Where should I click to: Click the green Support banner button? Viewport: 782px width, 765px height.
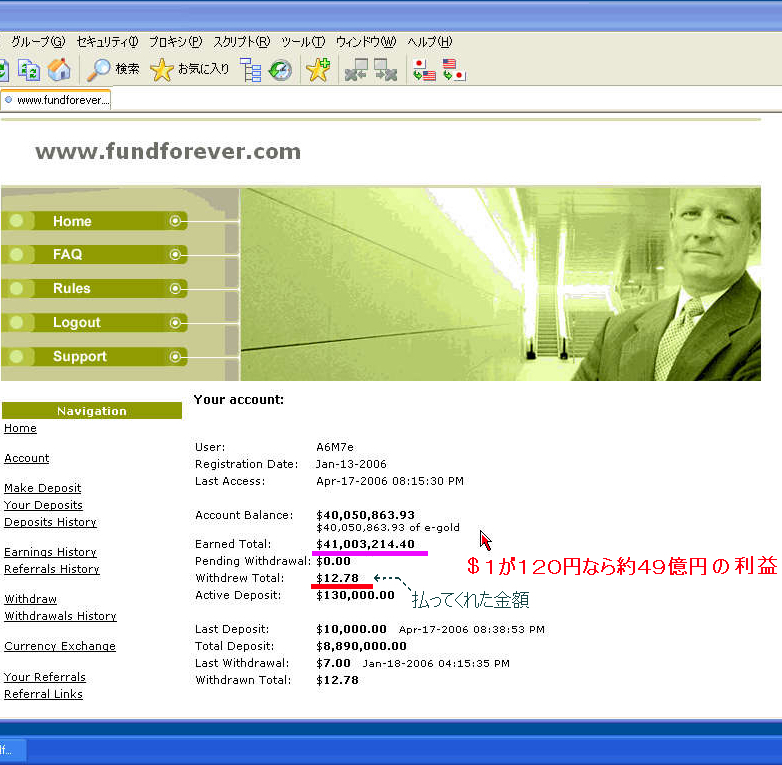[95, 357]
